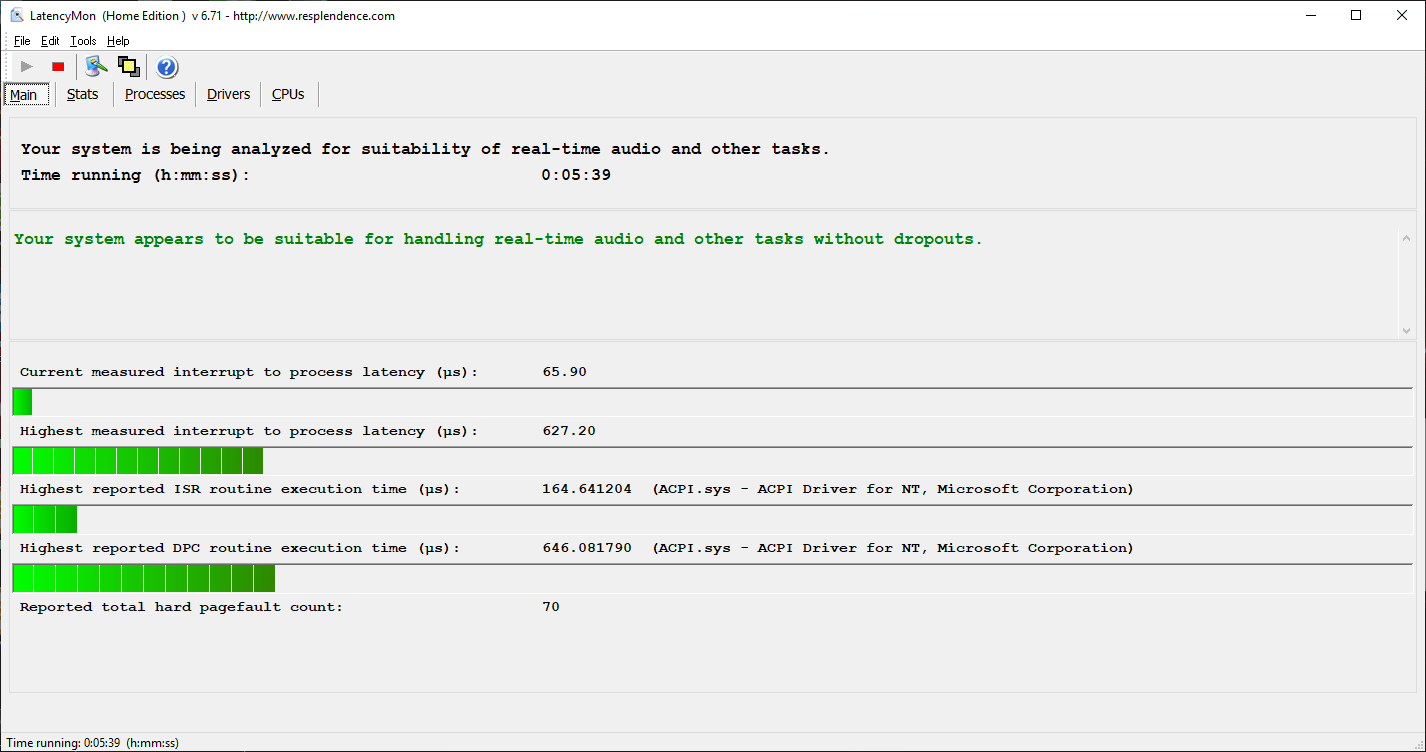Switch to the Drivers tab
Image resolution: width=1426 pixels, height=752 pixels.
pos(229,94)
